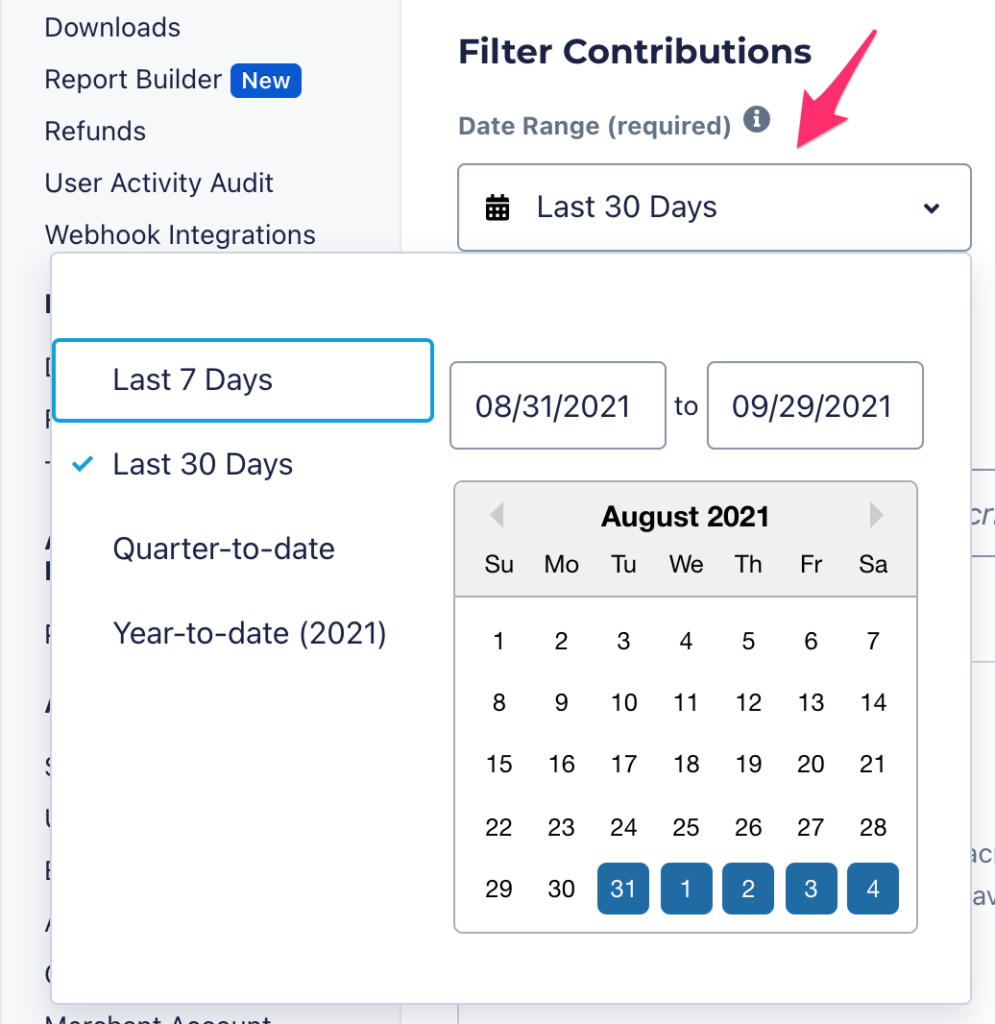Screen dimensions: 995x1024
Task: Click the start date field 08/31/2021
Action: pyautogui.click(x=557, y=406)
